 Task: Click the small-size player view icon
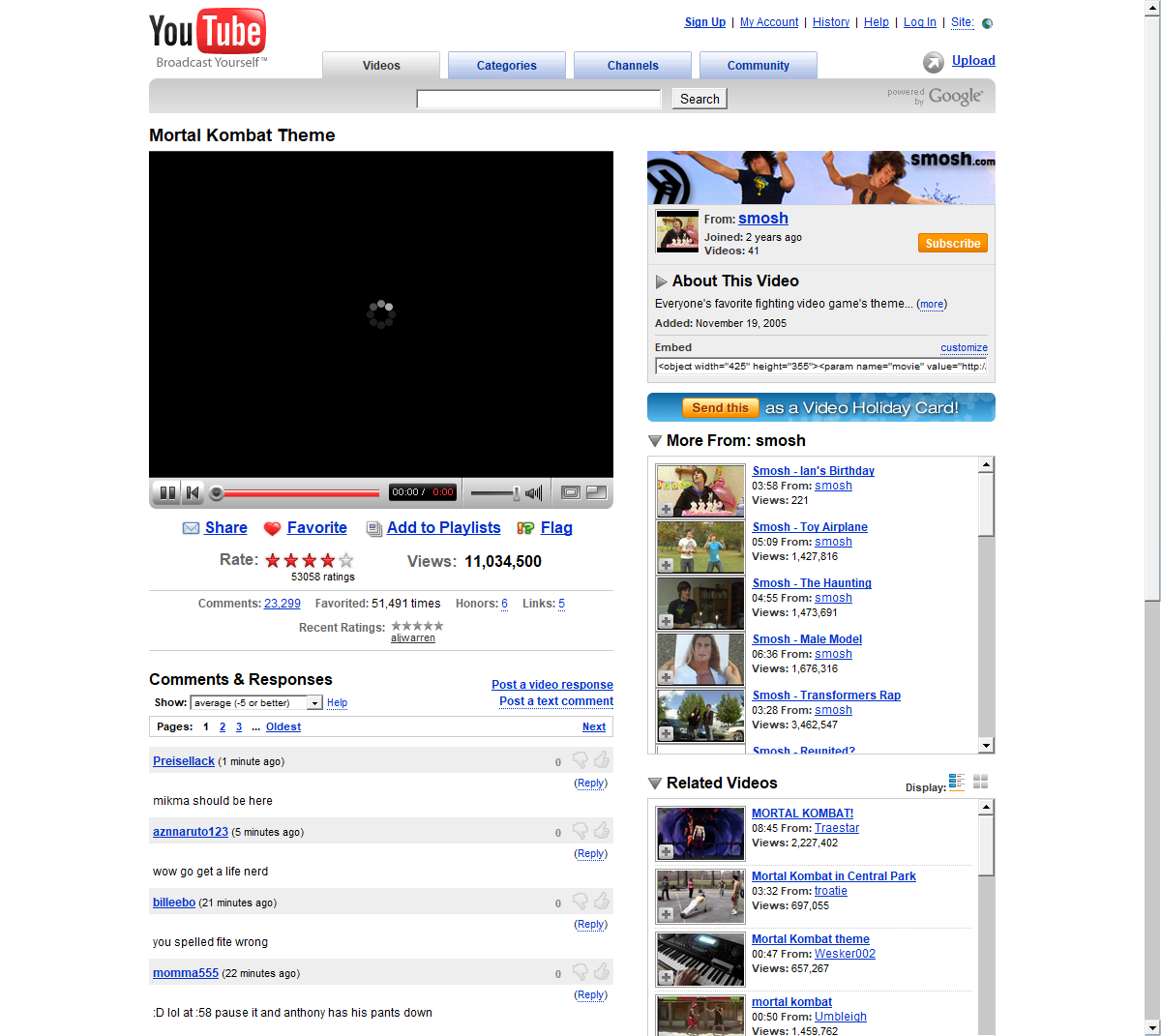(x=571, y=492)
